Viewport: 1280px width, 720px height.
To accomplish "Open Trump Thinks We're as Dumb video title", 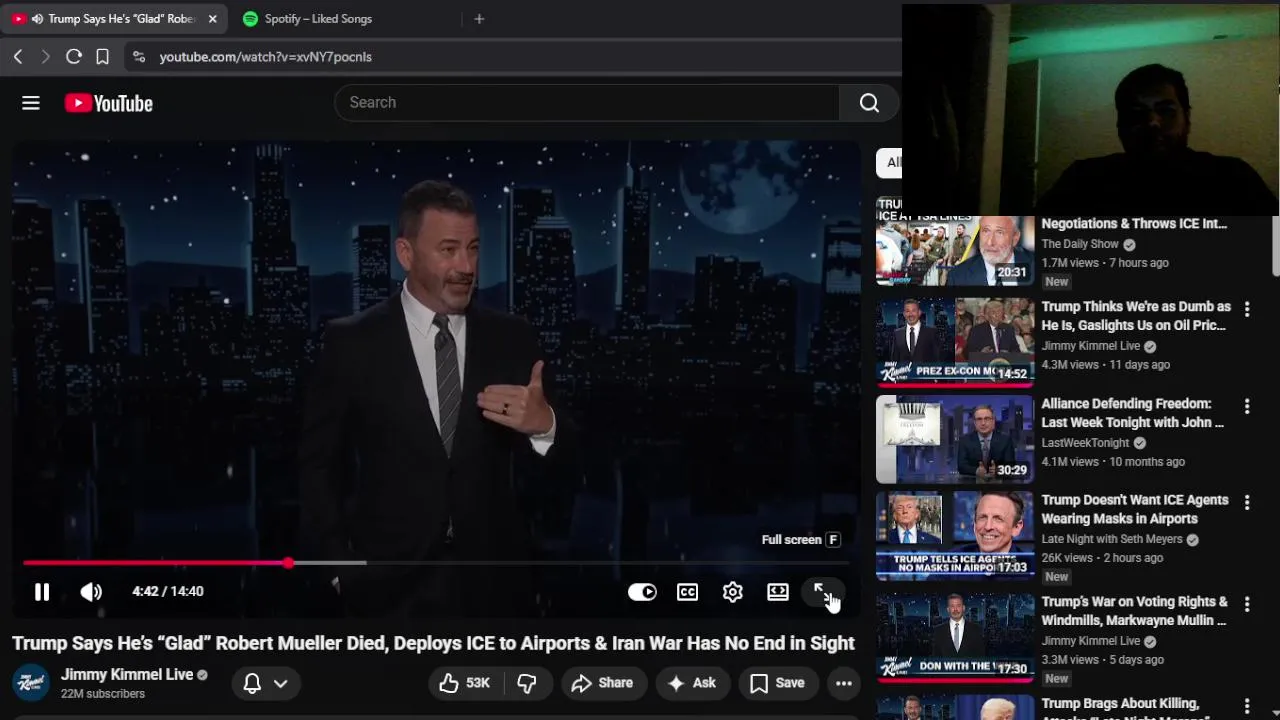I will pyautogui.click(x=1136, y=316).
